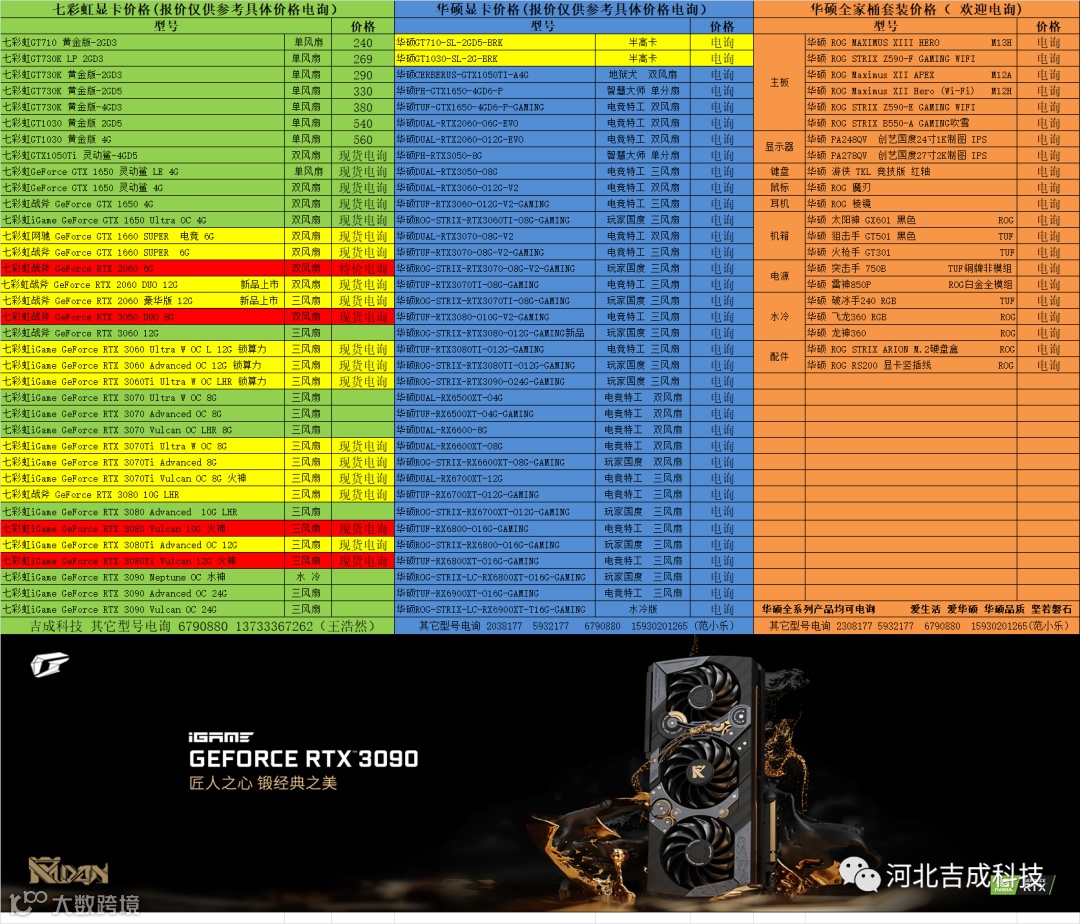The image size is (1080, 924).
Task: Select '七彩虹iGame GeForce RTX 3070 Vulcan OC LHR 8G'
Action: (x=143, y=430)
